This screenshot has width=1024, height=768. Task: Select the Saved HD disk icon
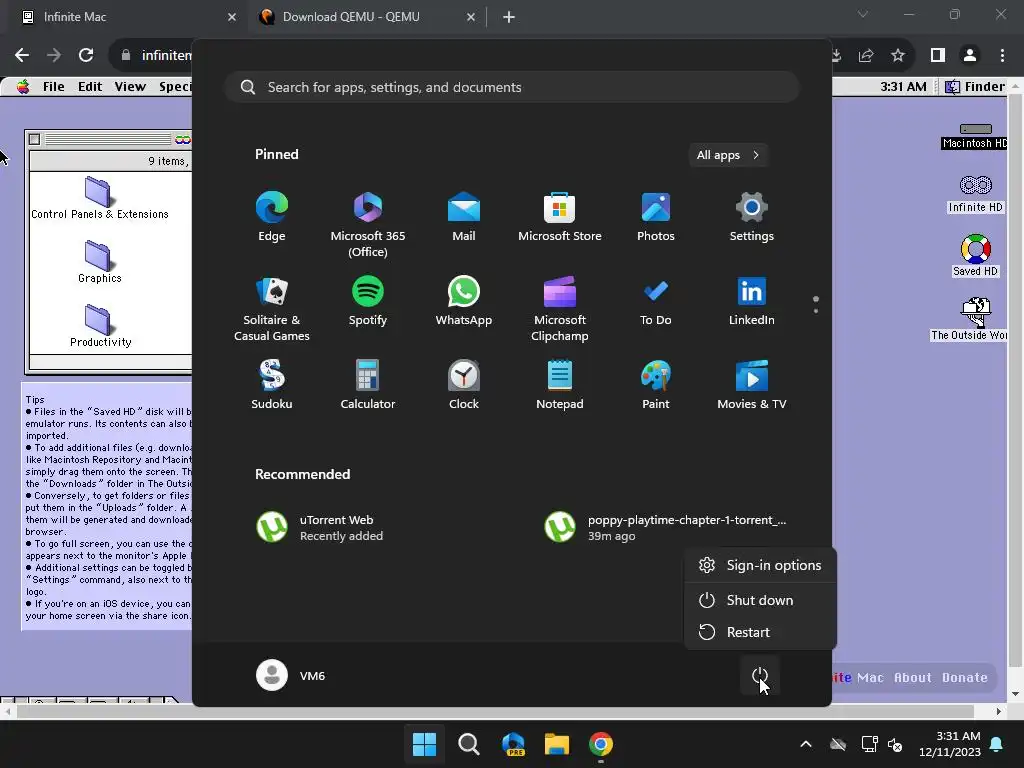pyautogui.click(x=976, y=255)
